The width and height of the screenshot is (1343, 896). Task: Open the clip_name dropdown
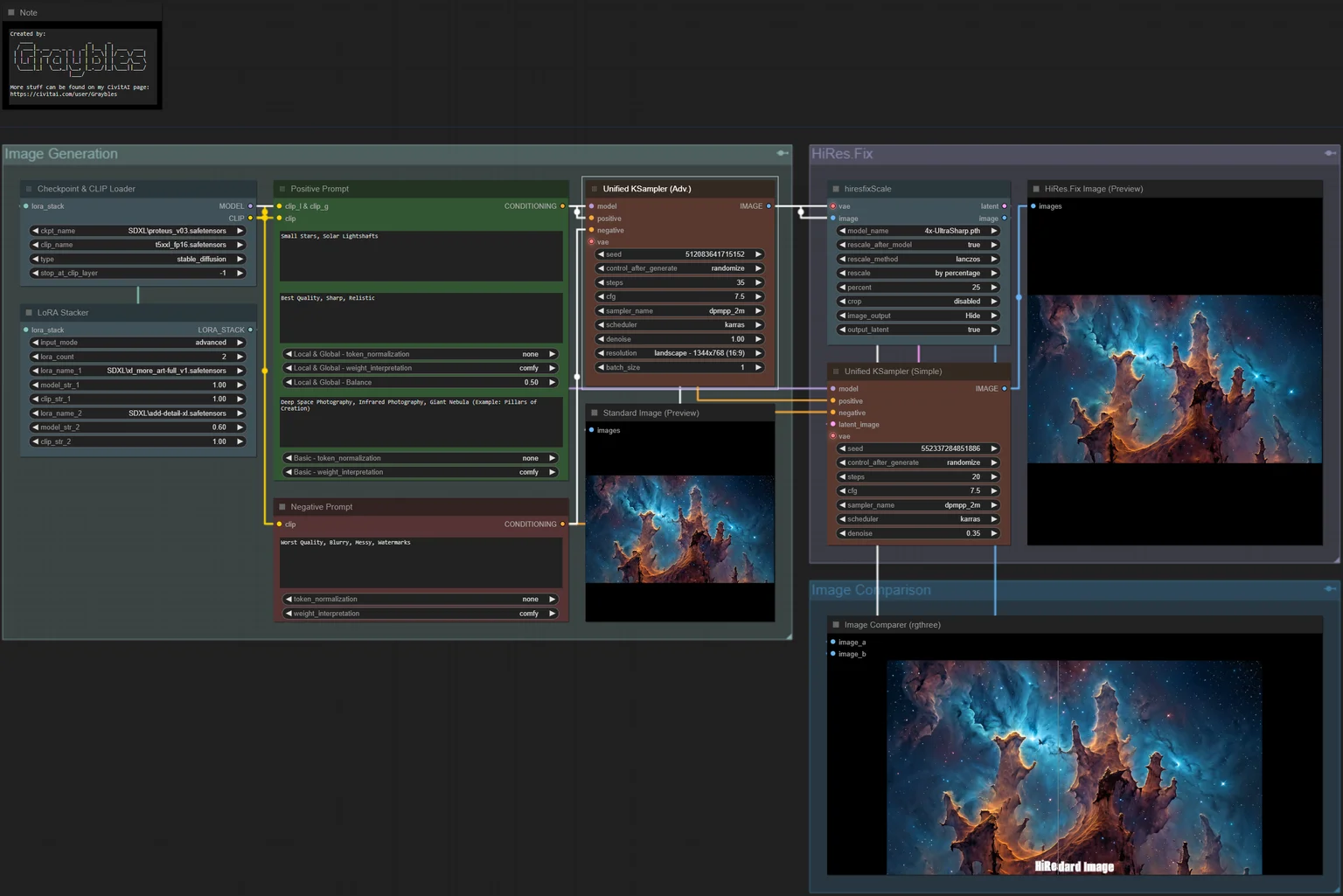pos(137,245)
